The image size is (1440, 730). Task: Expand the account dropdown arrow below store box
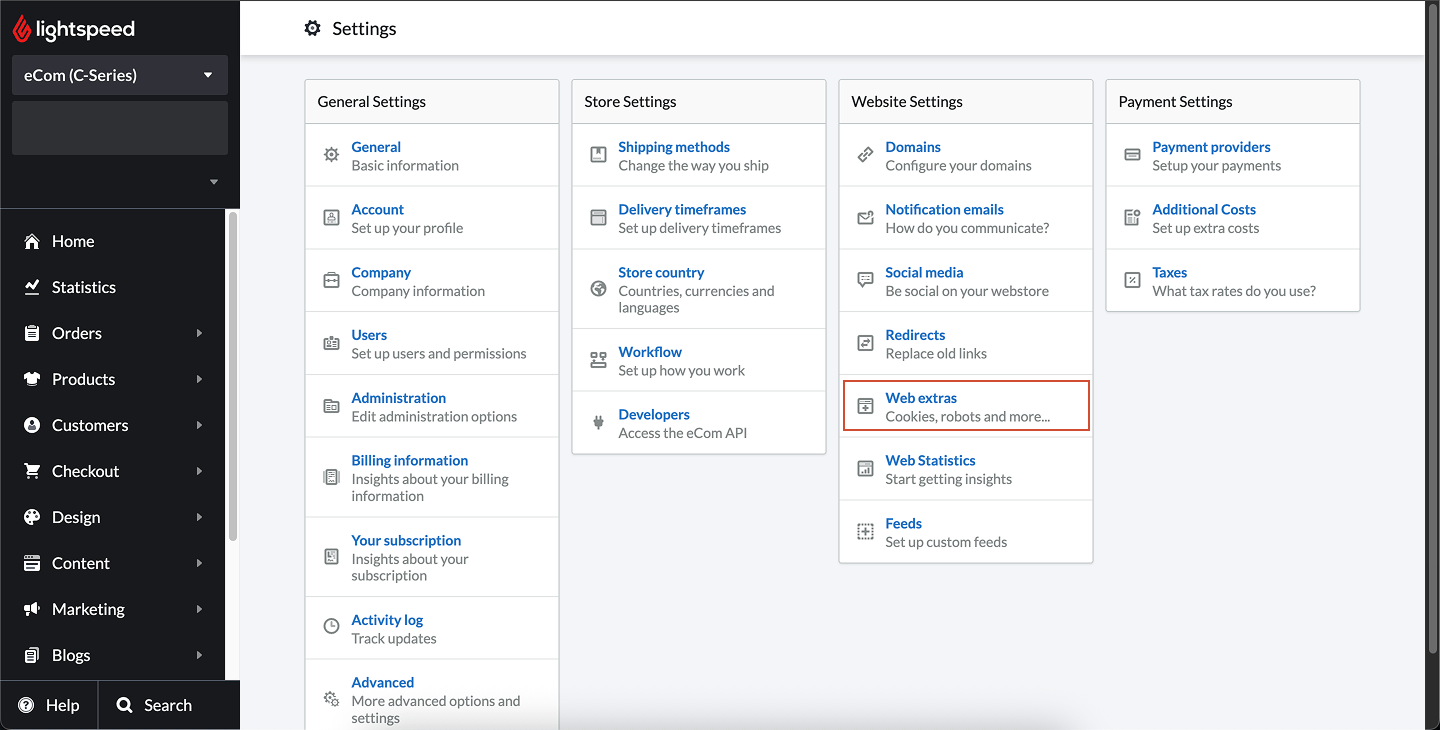[x=213, y=182]
